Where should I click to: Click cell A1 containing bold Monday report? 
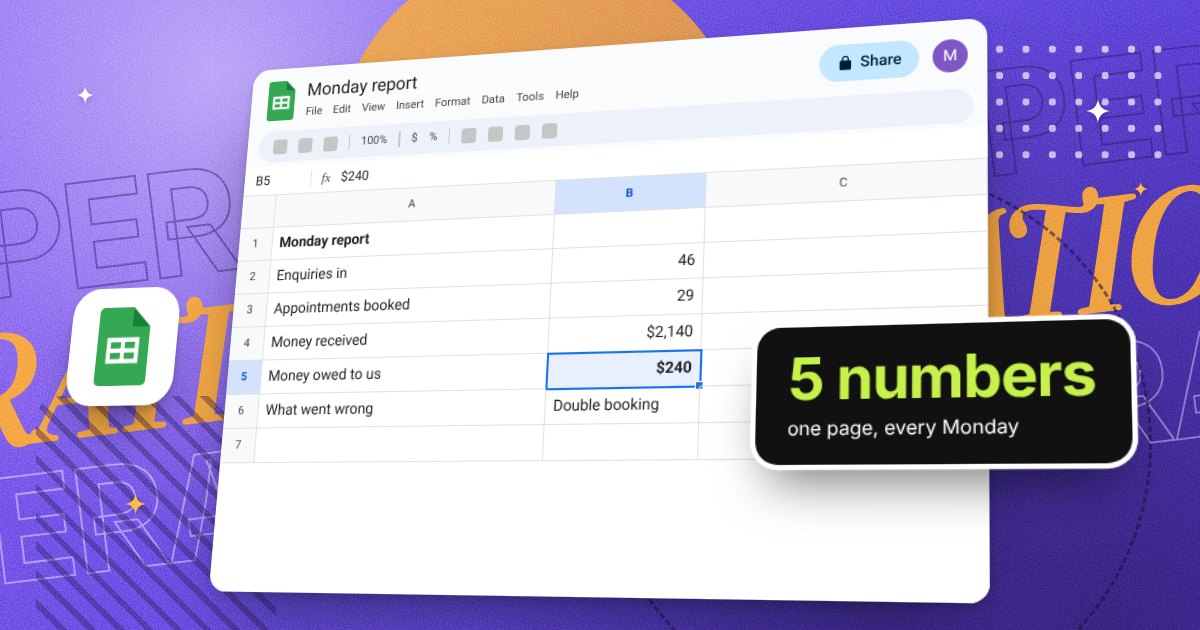tap(412, 238)
